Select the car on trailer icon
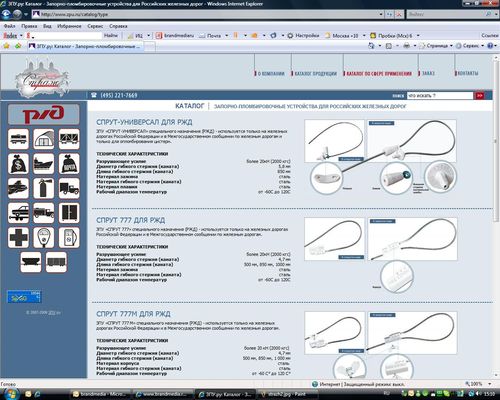This screenshot has height=400, width=500. pos(18,213)
